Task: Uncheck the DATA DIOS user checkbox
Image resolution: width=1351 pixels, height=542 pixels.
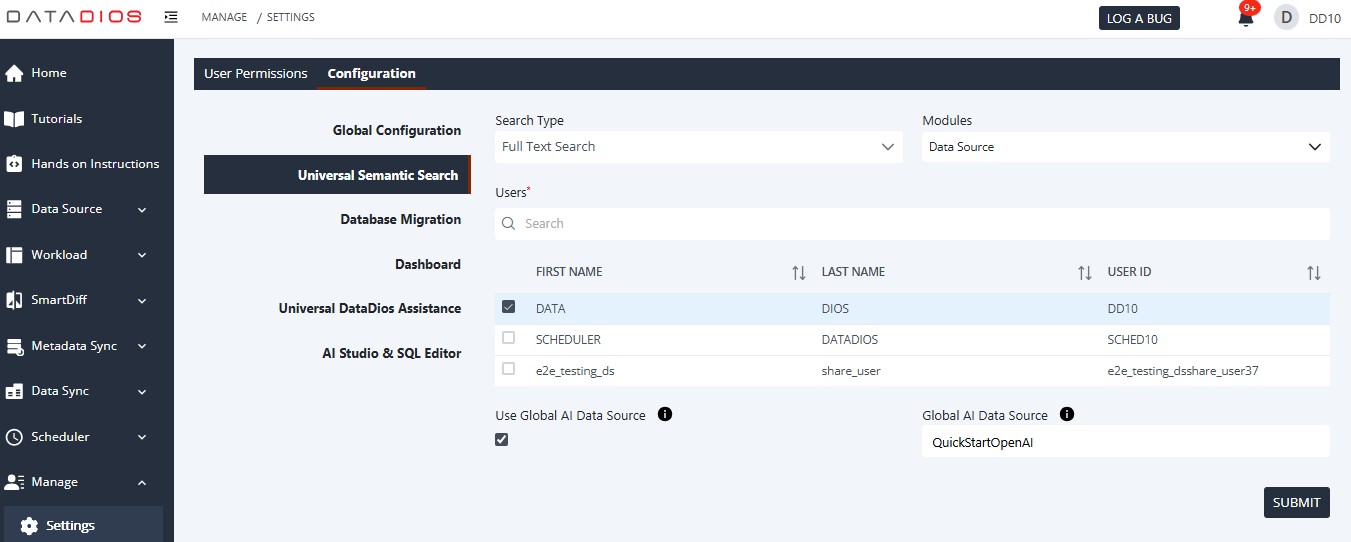Action: [x=509, y=308]
